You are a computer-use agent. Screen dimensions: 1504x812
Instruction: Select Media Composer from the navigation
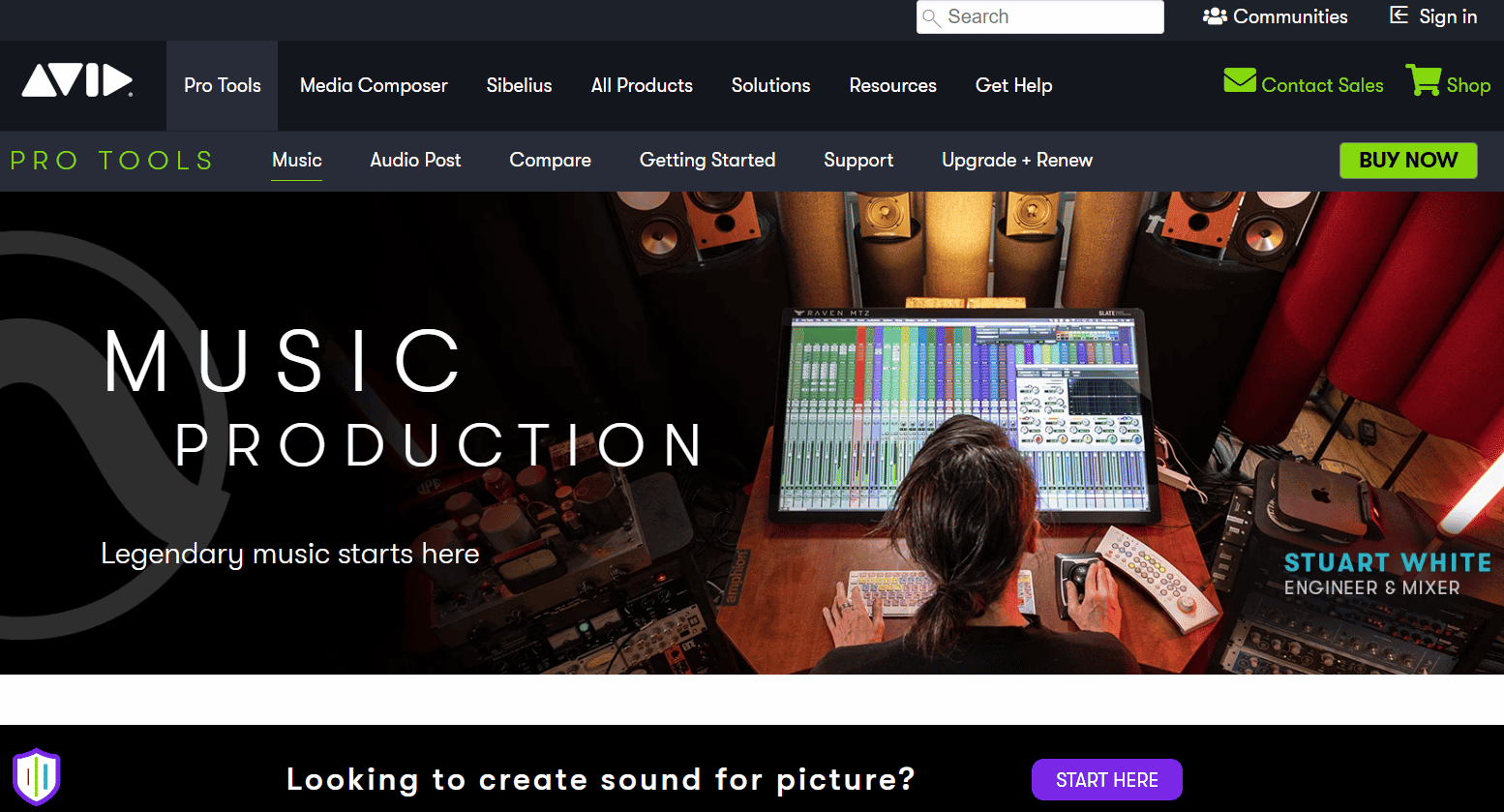pyautogui.click(x=374, y=85)
